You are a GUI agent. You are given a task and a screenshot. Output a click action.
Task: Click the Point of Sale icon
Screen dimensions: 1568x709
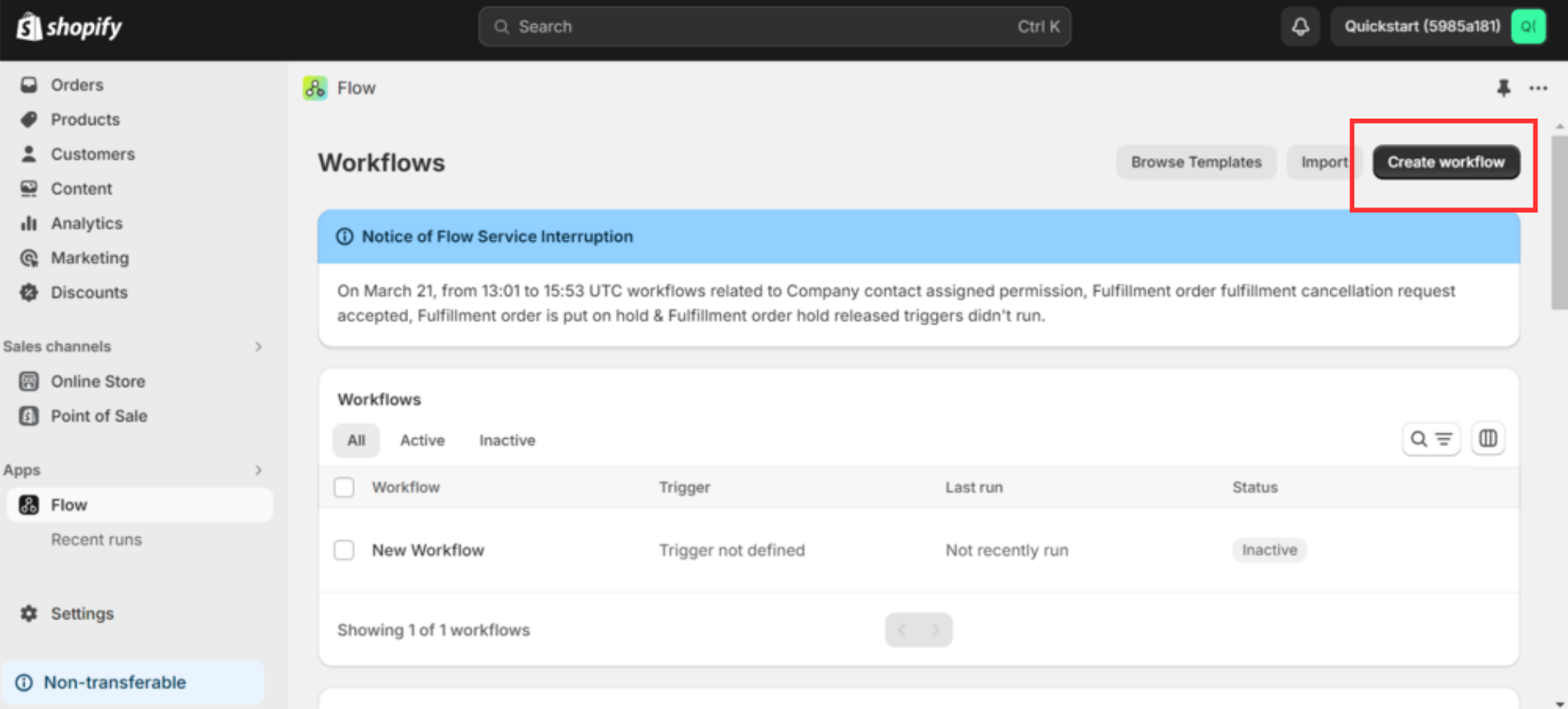tap(29, 416)
